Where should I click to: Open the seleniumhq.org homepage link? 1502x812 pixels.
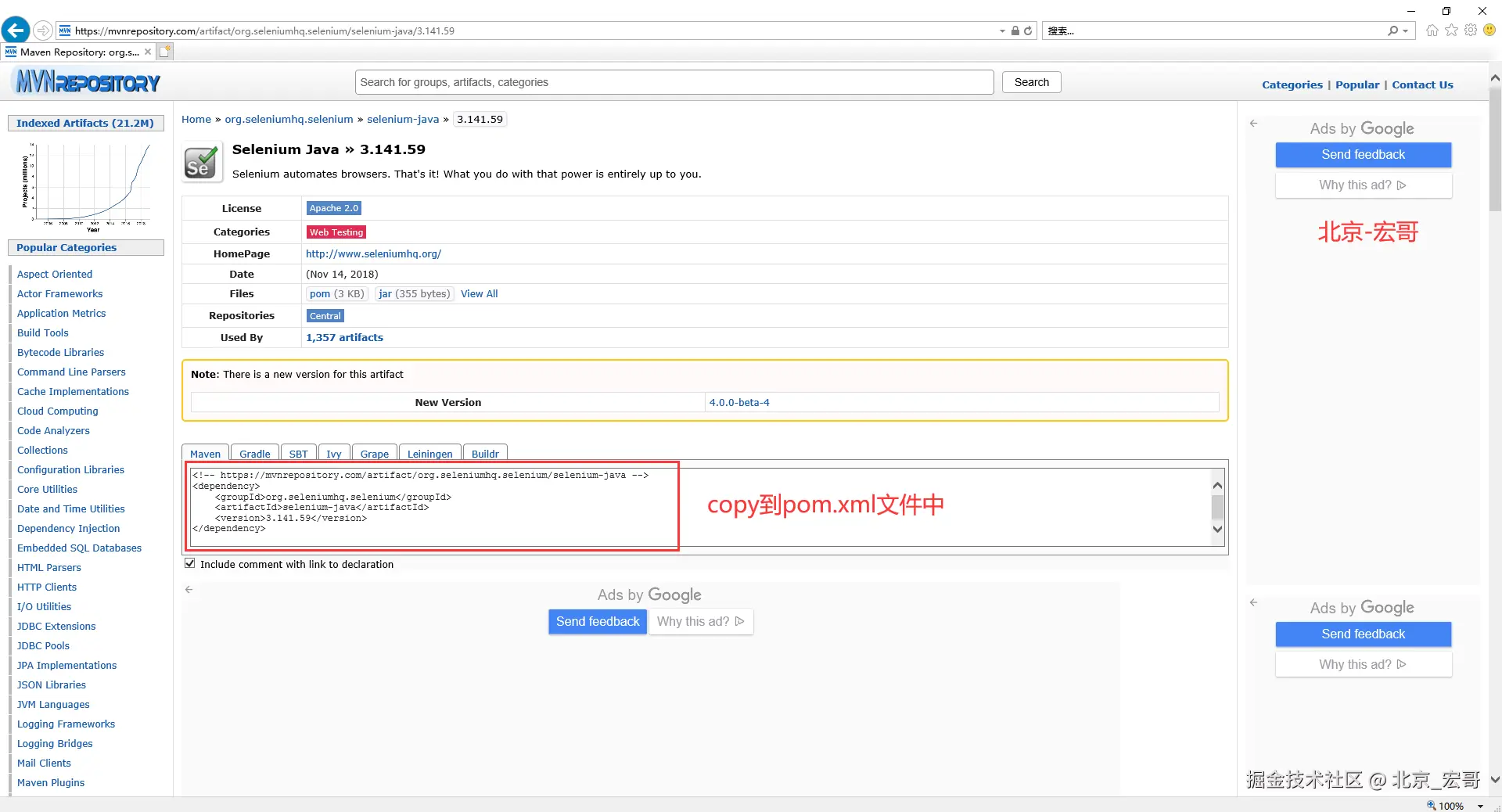373,254
